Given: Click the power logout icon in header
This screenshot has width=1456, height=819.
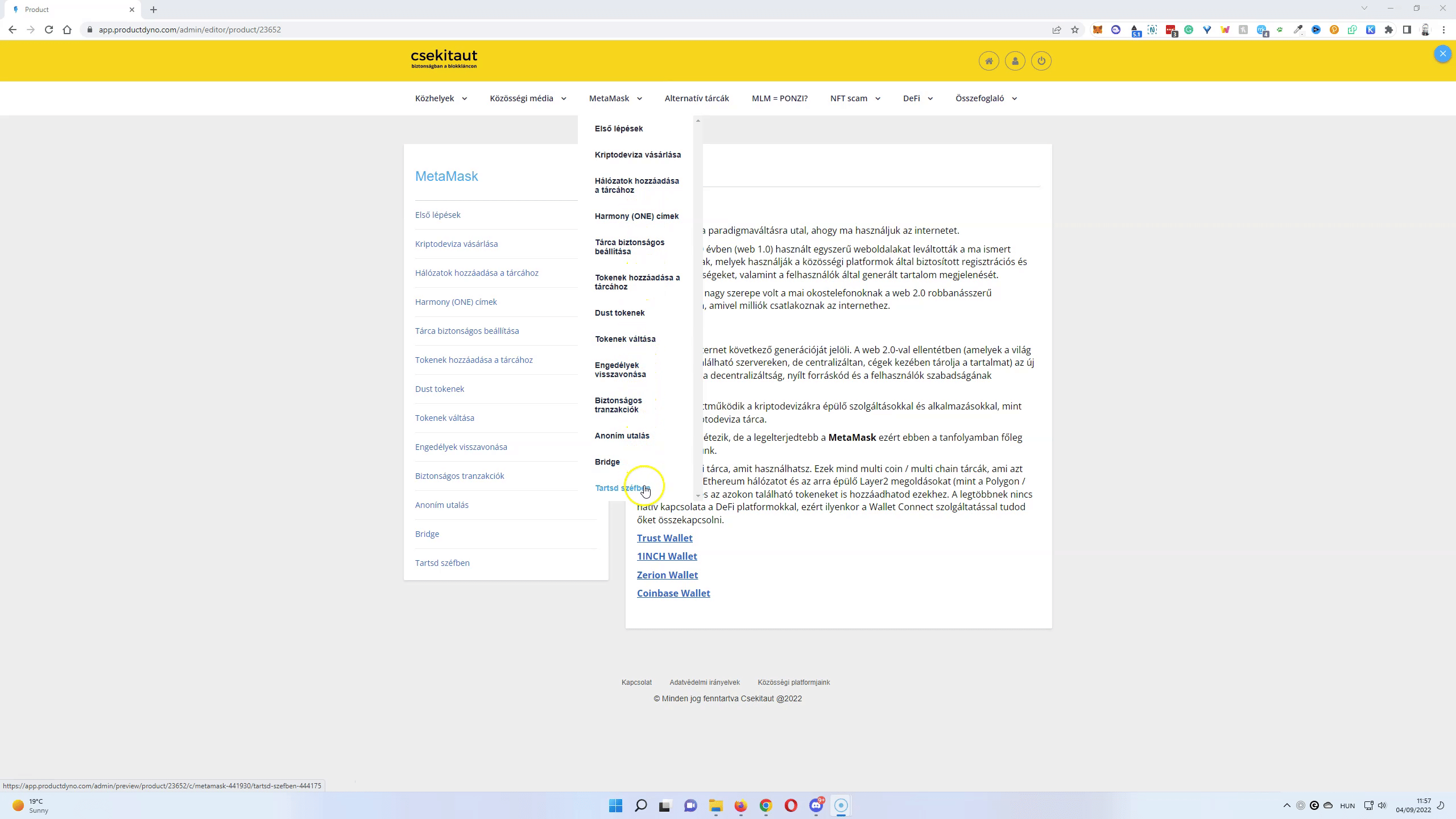Looking at the screenshot, I should pyautogui.click(x=1041, y=61).
